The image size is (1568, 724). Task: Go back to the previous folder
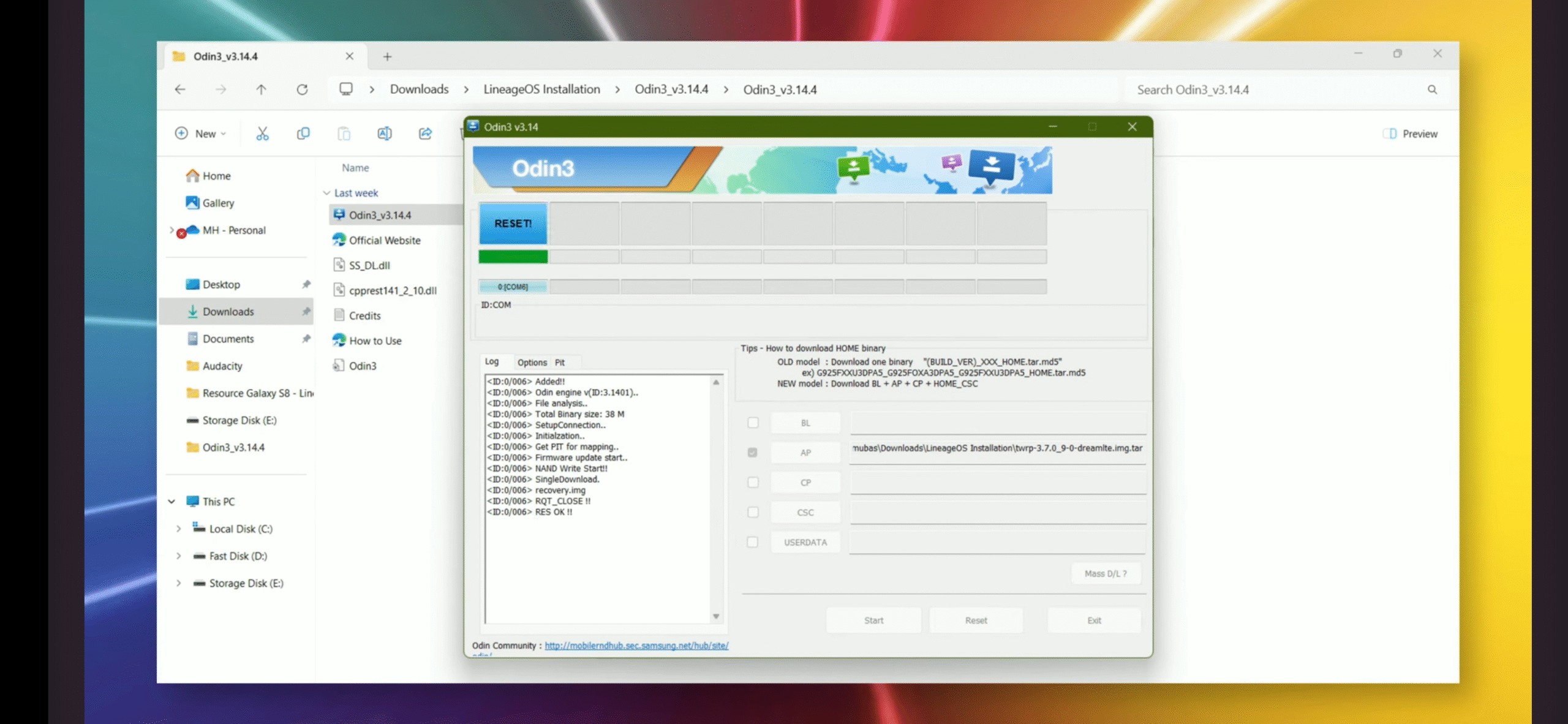coord(180,89)
